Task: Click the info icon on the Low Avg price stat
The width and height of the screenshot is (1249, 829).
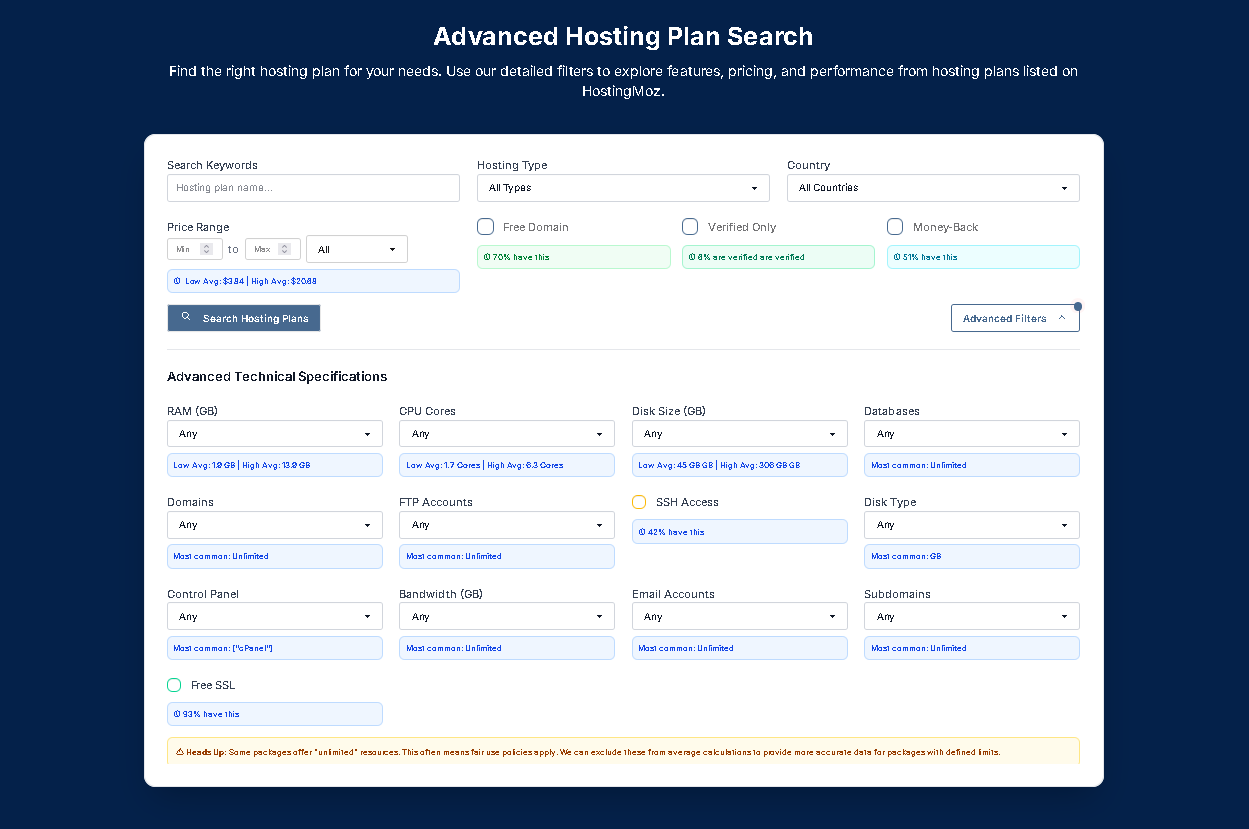Action: pos(175,281)
